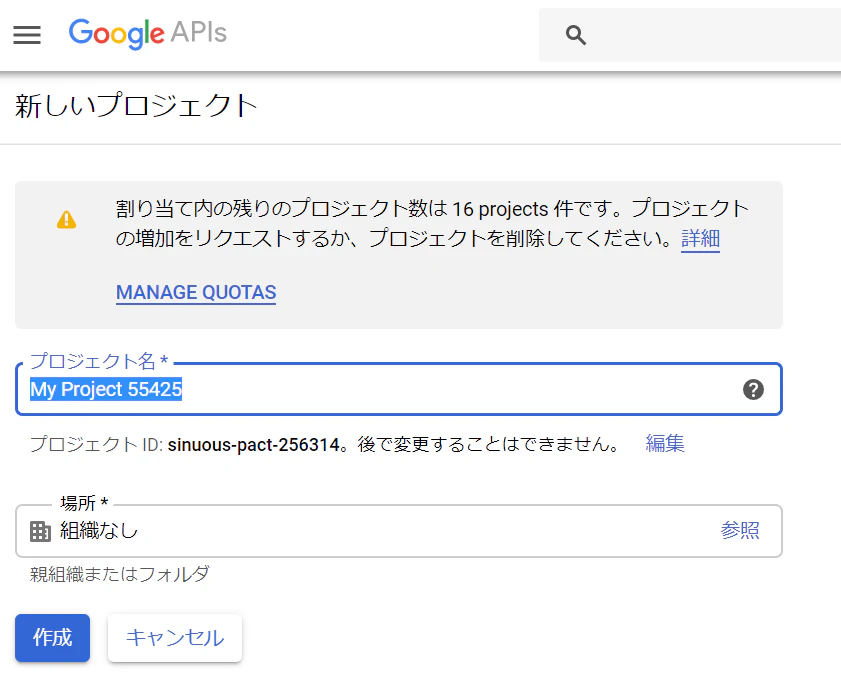Screen dimensions: 841x677
Task: Click the プロジェクト名 field label
Action: tap(99, 361)
